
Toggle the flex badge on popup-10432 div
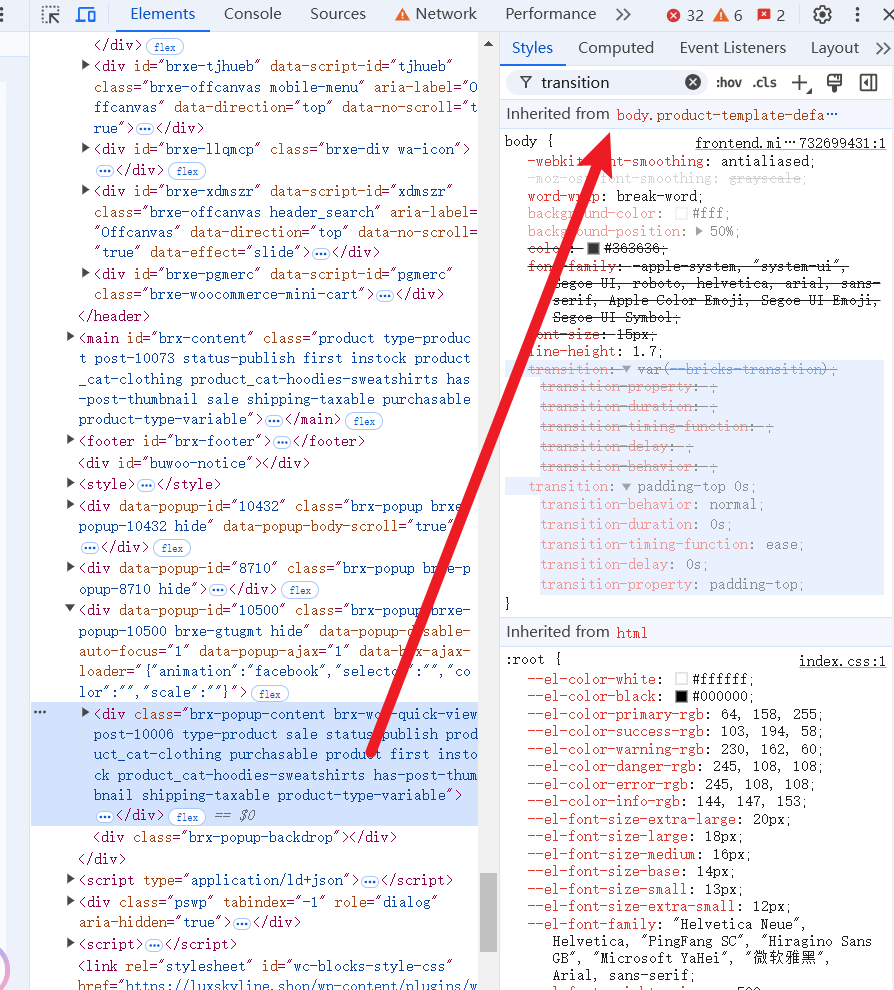pos(172,548)
